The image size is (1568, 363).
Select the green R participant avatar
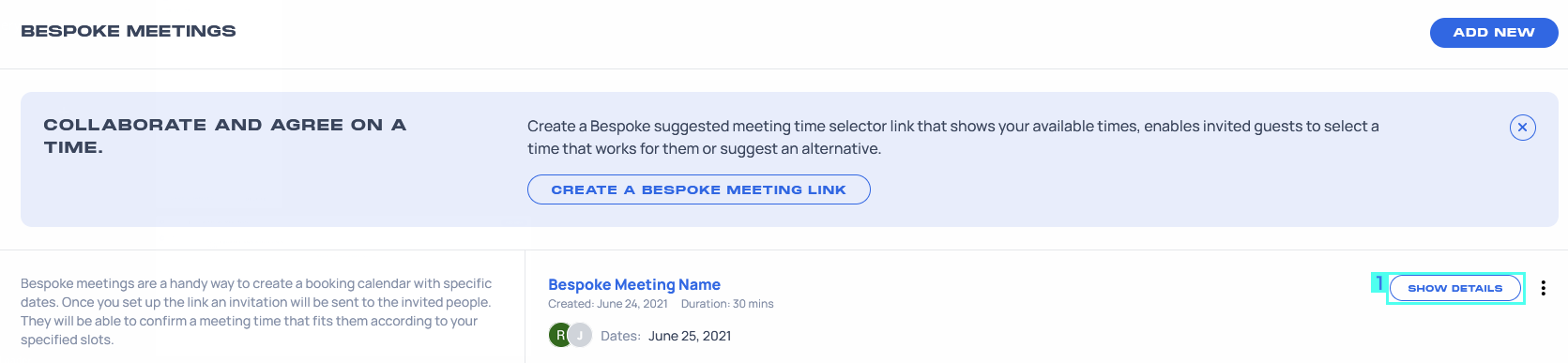tap(560, 335)
